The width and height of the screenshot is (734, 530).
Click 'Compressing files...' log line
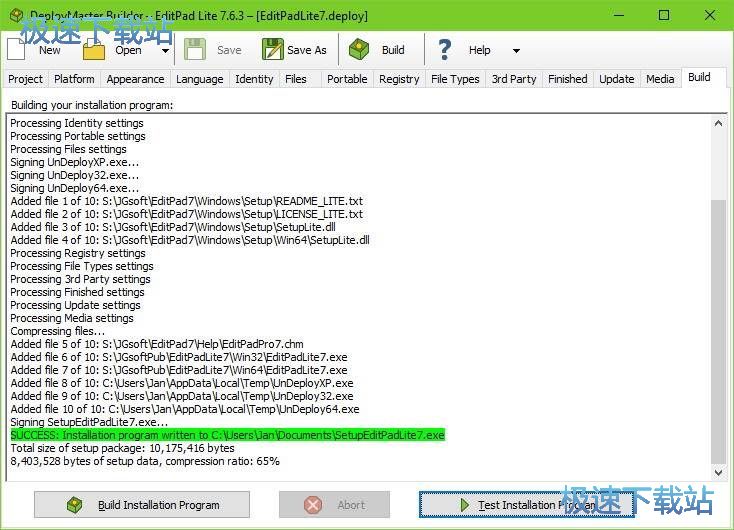(58, 331)
